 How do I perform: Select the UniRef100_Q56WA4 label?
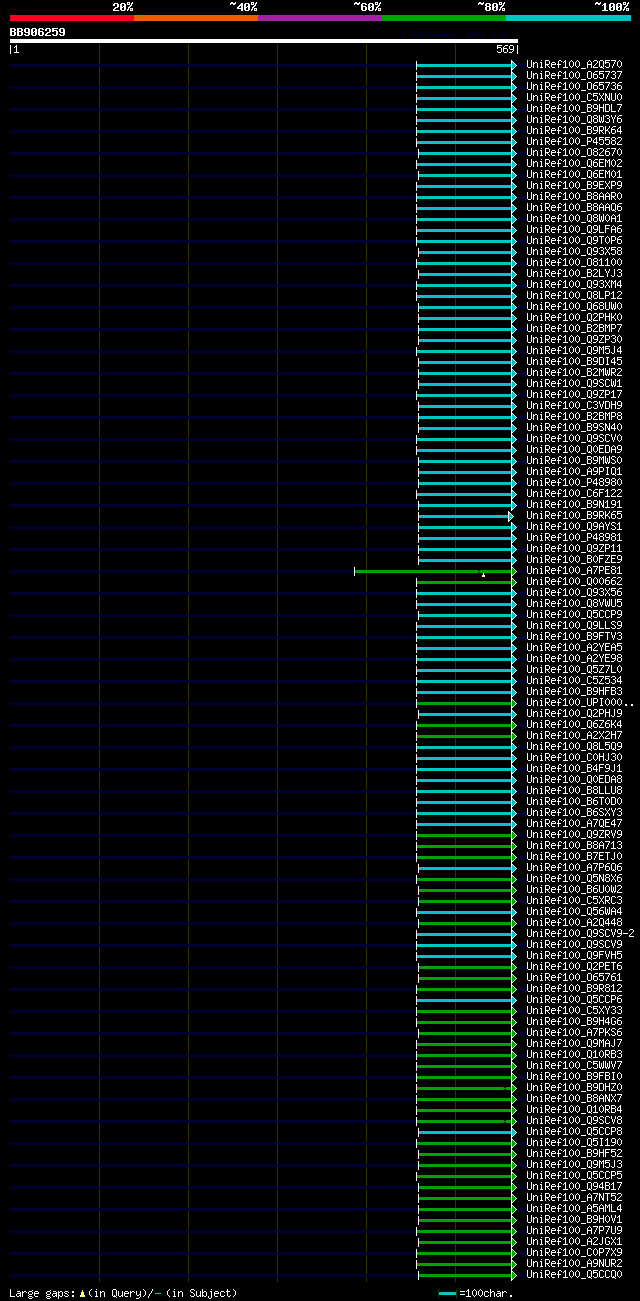574,911
